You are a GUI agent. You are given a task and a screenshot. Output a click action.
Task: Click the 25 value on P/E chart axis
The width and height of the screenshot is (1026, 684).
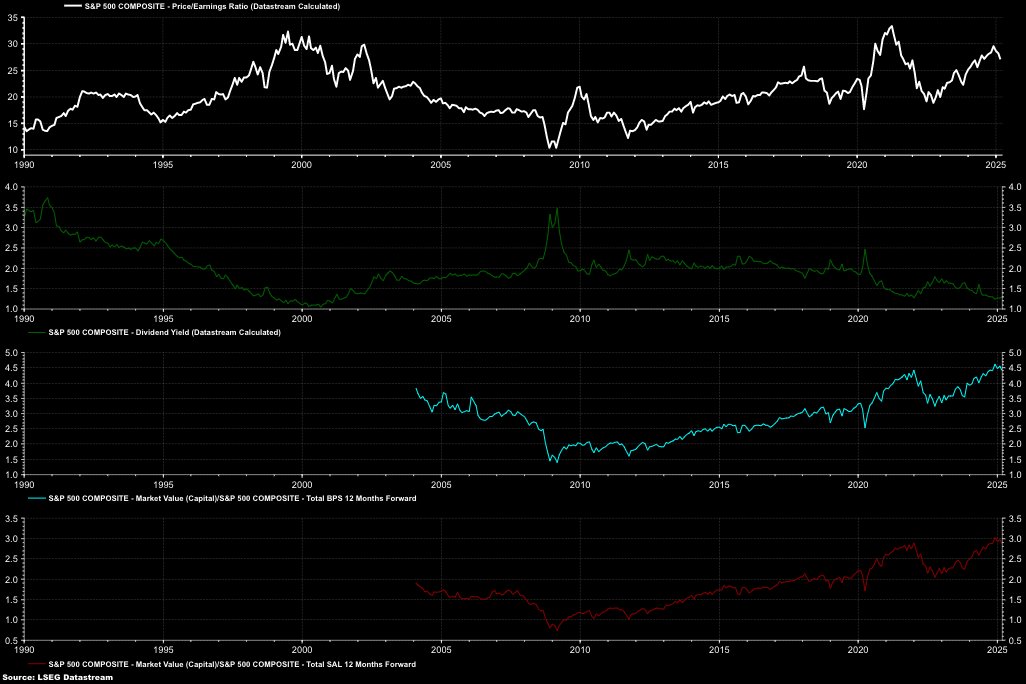point(12,71)
